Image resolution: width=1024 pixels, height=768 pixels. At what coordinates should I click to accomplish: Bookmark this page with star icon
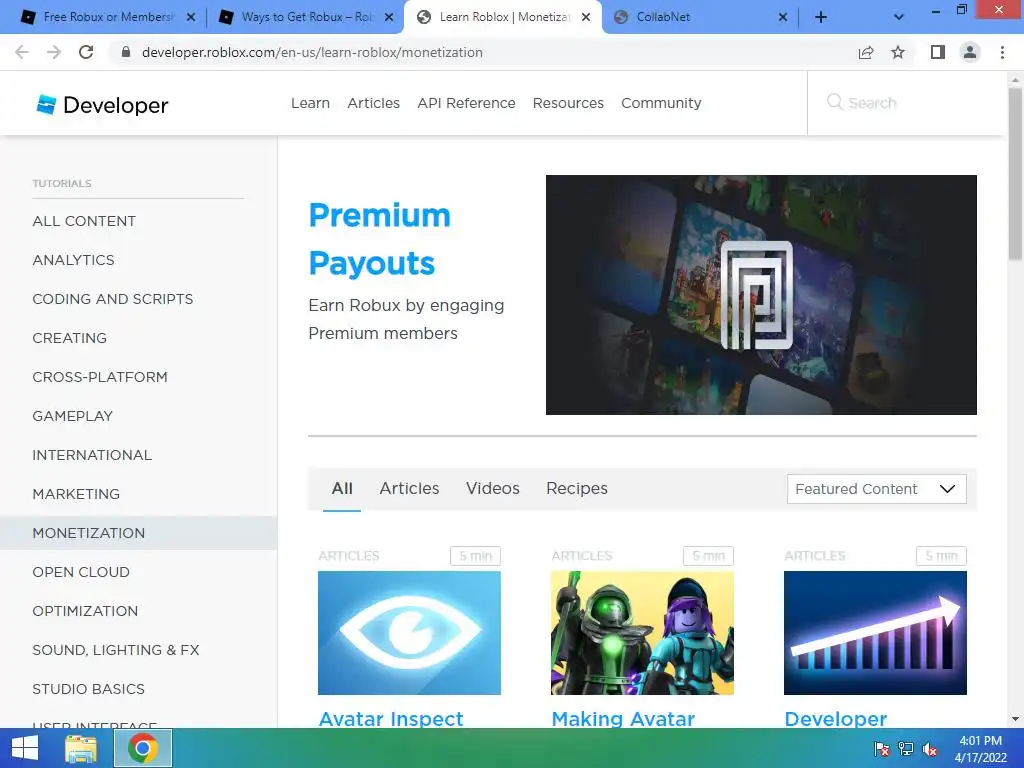coord(898,52)
